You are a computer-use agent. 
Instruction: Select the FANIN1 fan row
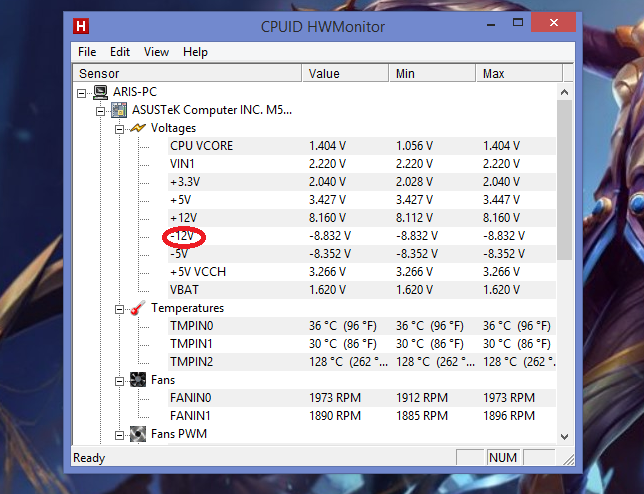click(361, 416)
